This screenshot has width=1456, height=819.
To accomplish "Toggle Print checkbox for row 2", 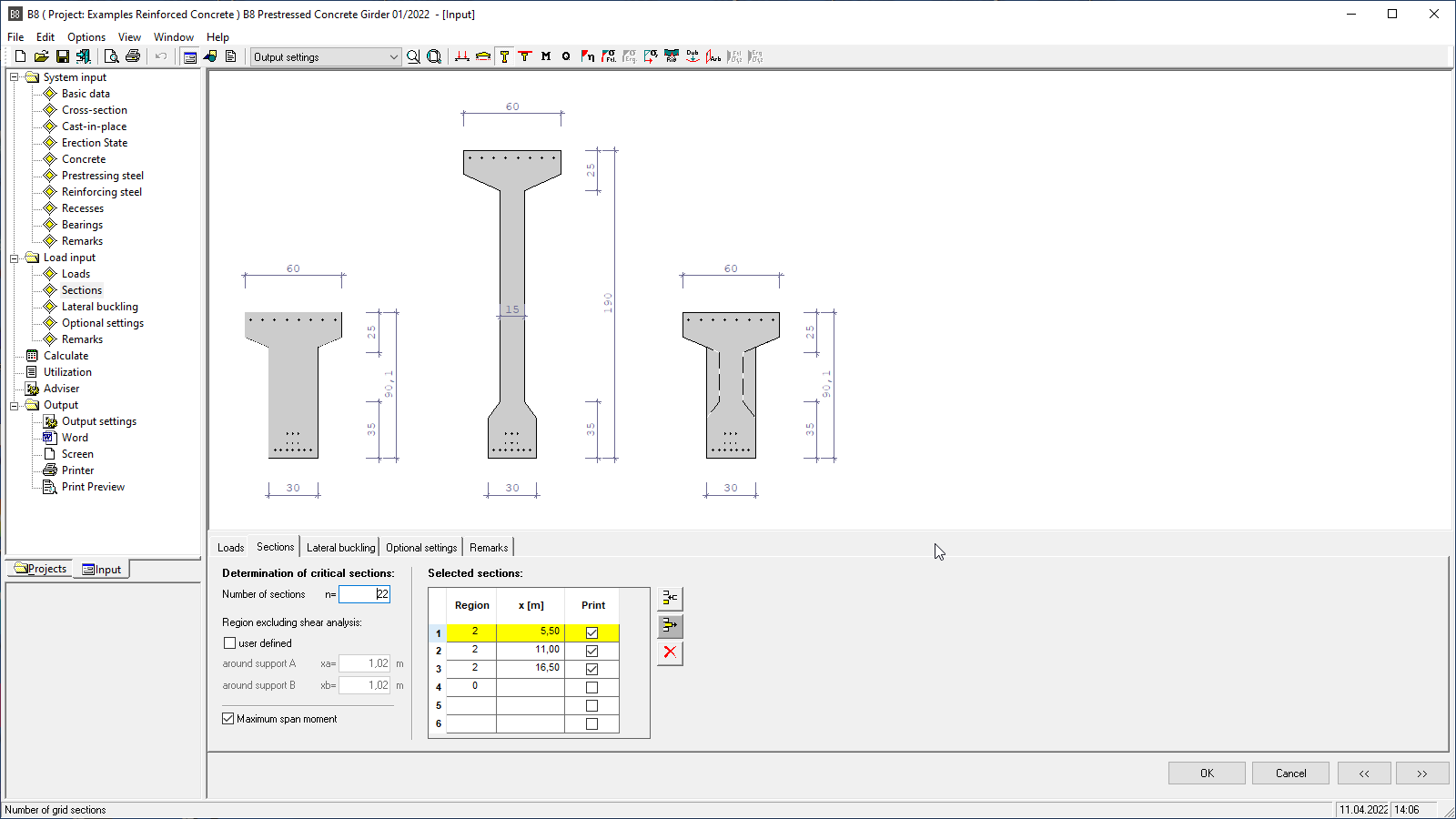I will (x=591, y=651).
